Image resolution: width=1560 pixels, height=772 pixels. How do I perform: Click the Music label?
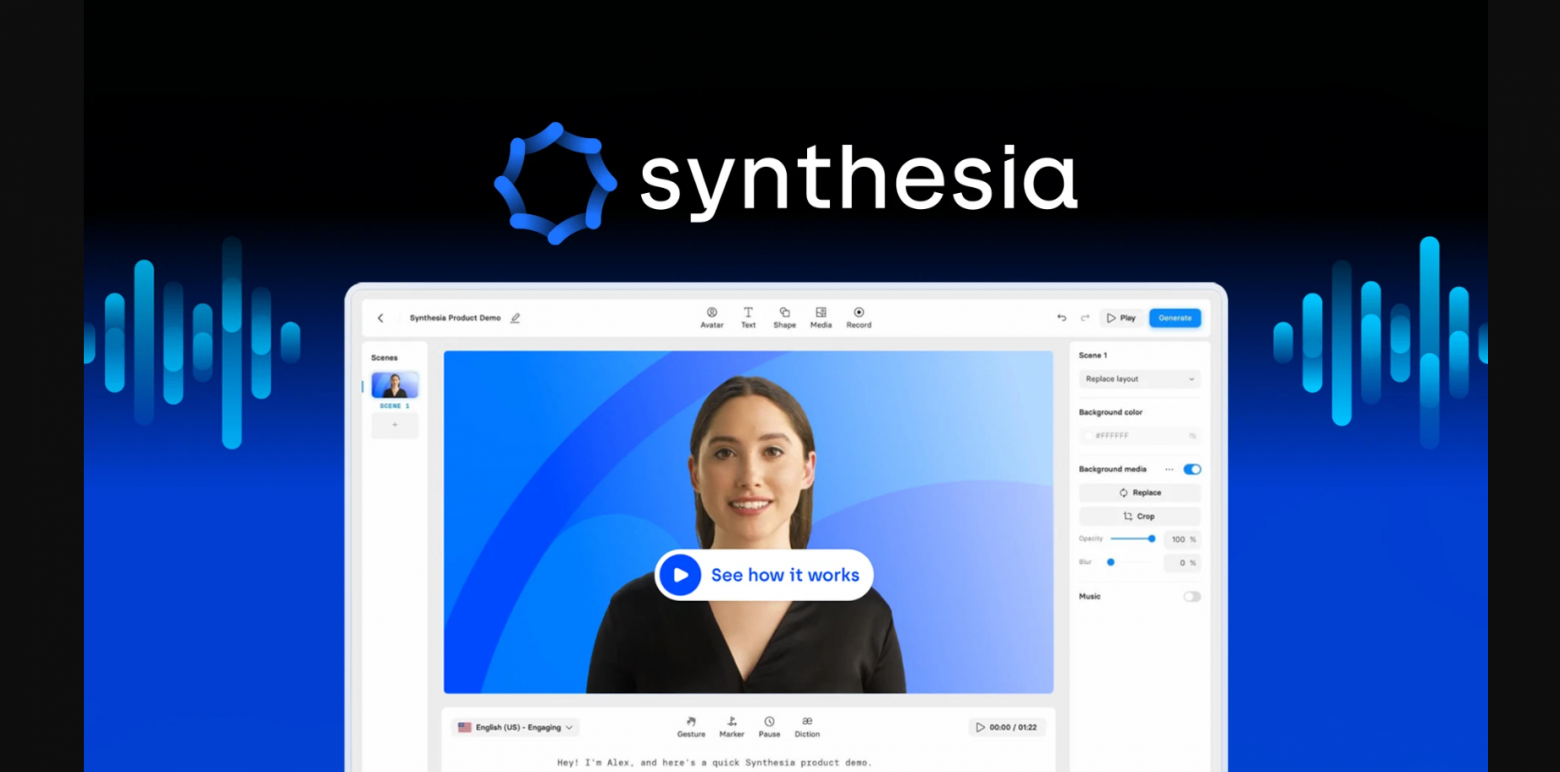1090,597
